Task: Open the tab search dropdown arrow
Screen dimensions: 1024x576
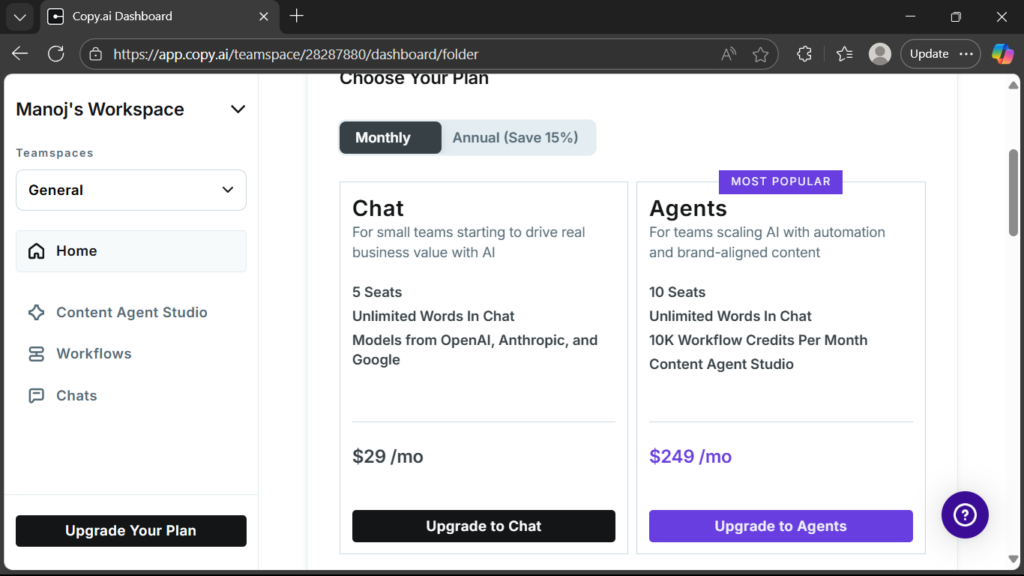Action: (19, 17)
